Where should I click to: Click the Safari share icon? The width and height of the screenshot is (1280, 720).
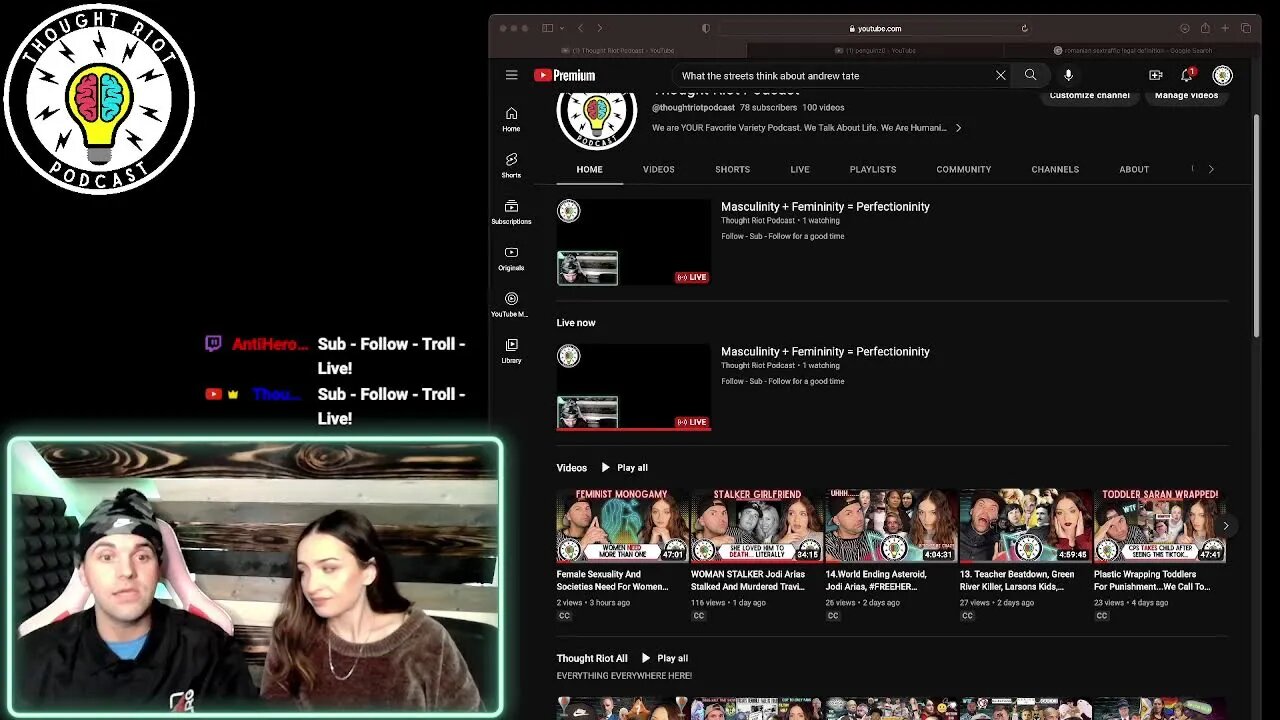click(x=1205, y=28)
